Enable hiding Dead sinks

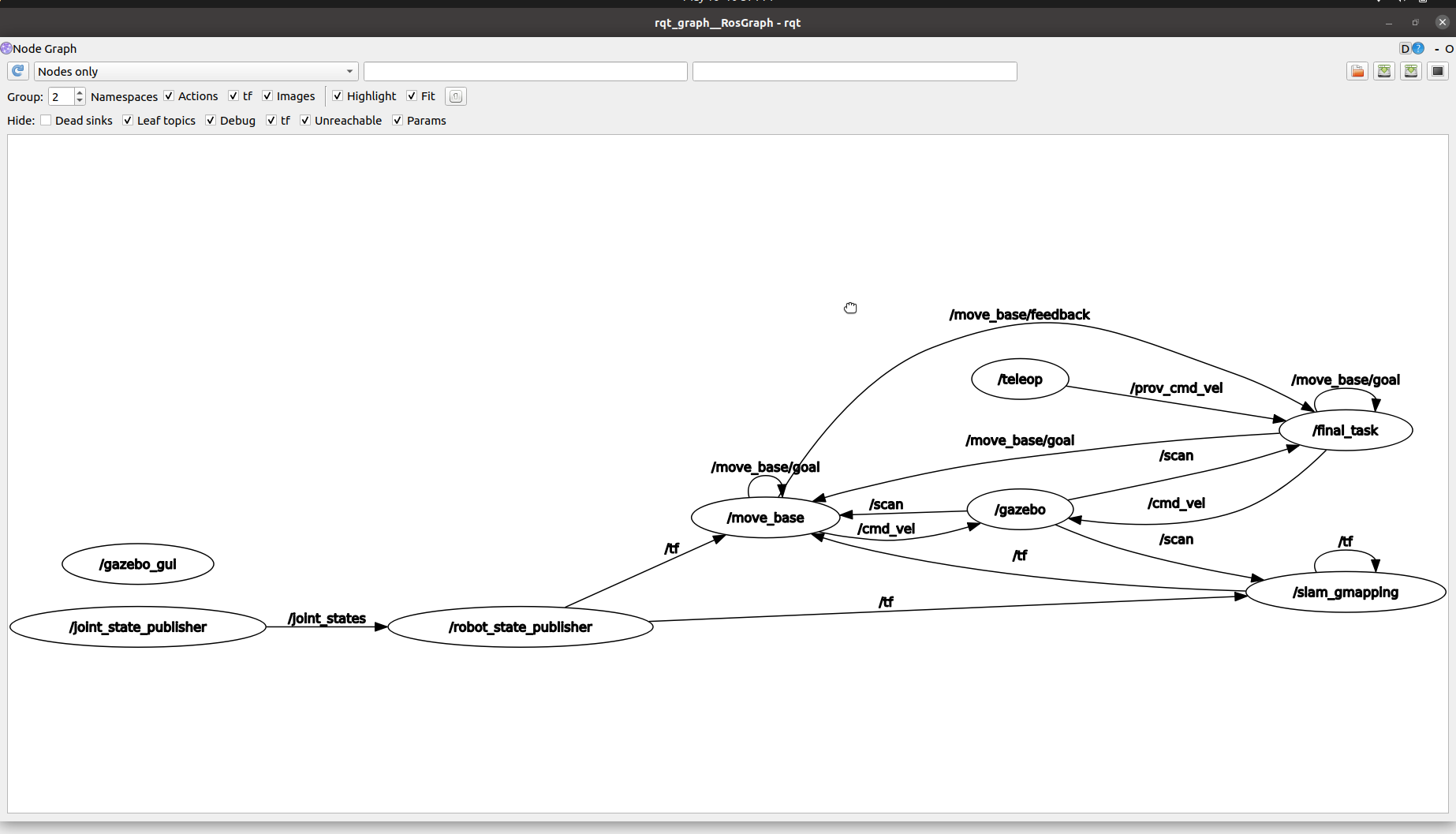46,120
